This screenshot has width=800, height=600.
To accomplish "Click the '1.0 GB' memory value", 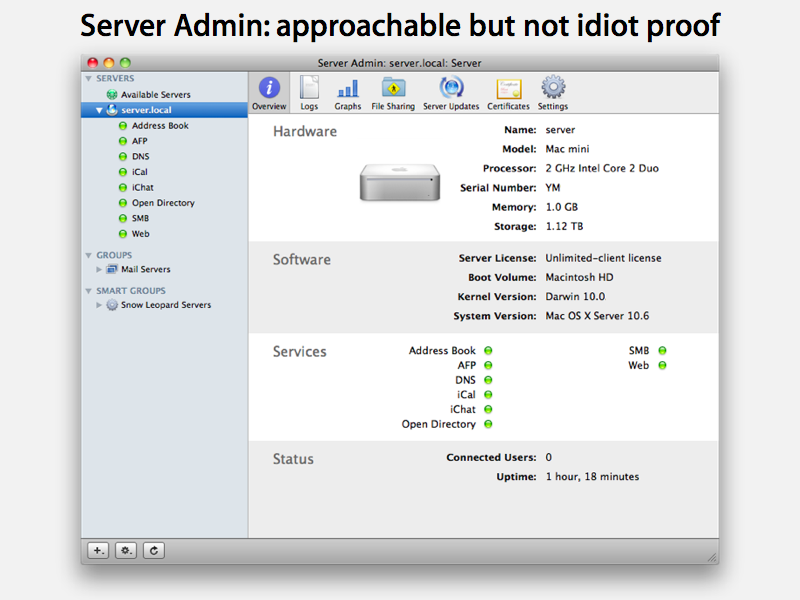I will pyautogui.click(x=562, y=207).
